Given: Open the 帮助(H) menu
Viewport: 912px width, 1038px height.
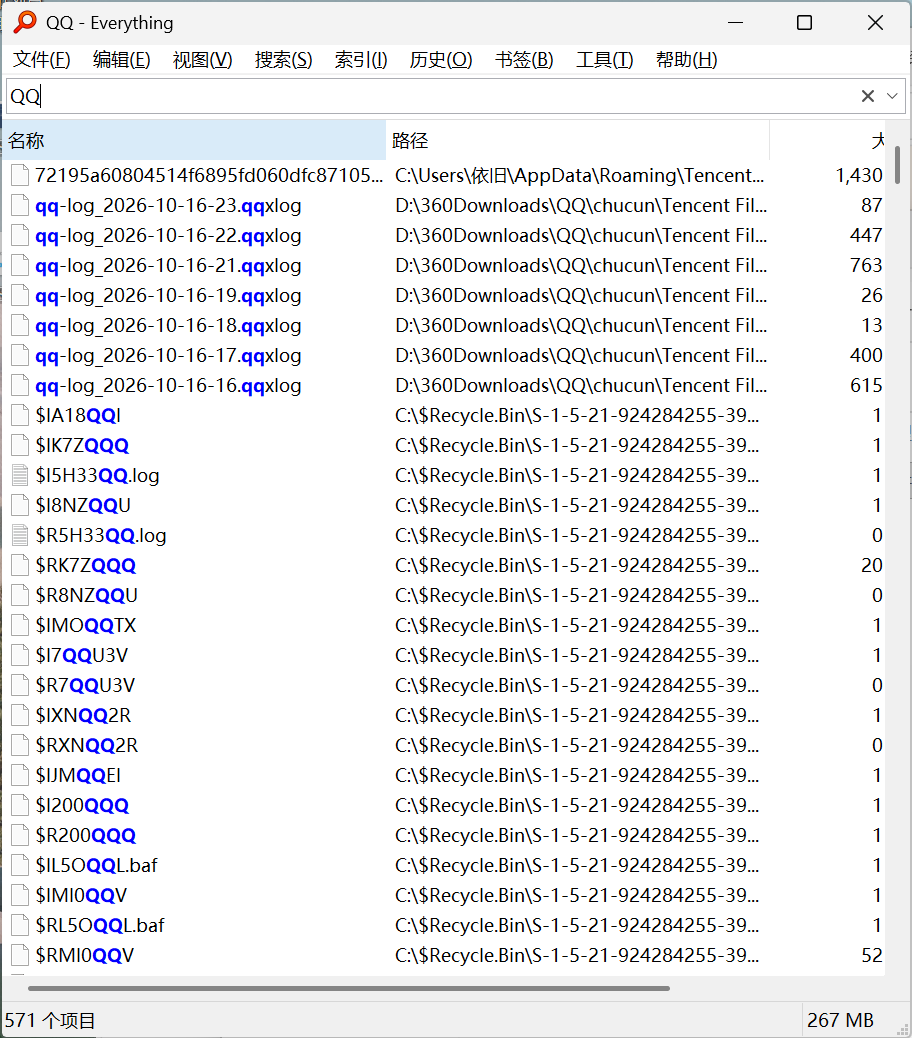Looking at the screenshot, I should coord(686,60).
